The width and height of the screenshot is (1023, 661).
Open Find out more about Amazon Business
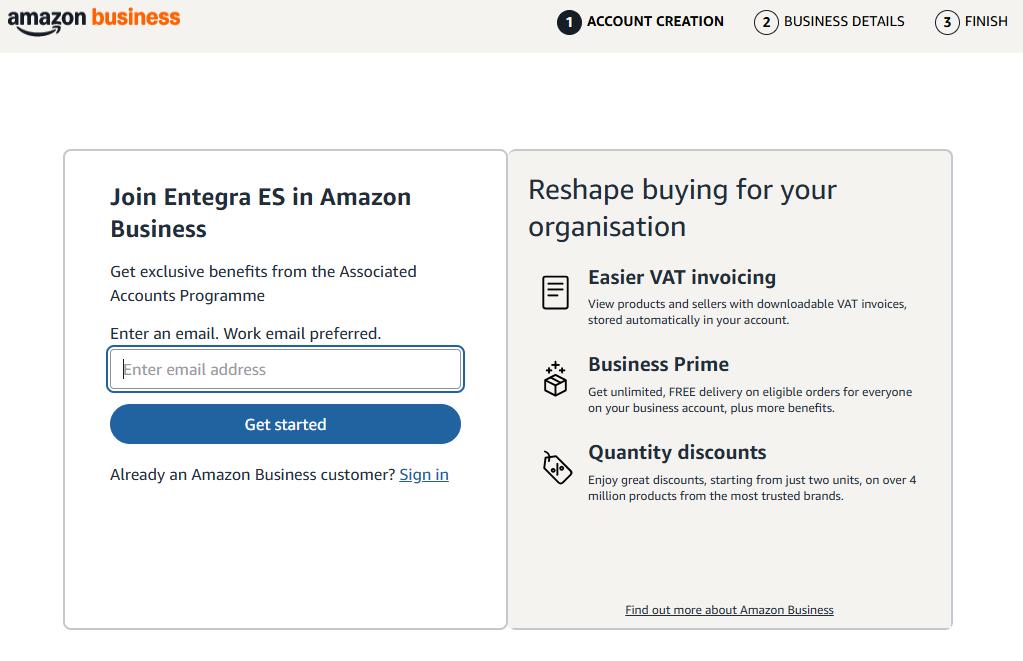tap(729, 610)
